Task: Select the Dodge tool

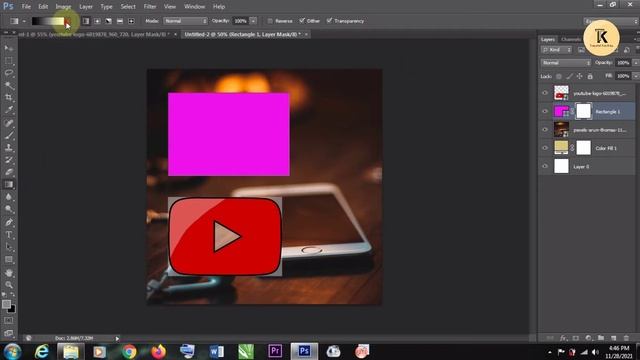Action: coord(9,209)
